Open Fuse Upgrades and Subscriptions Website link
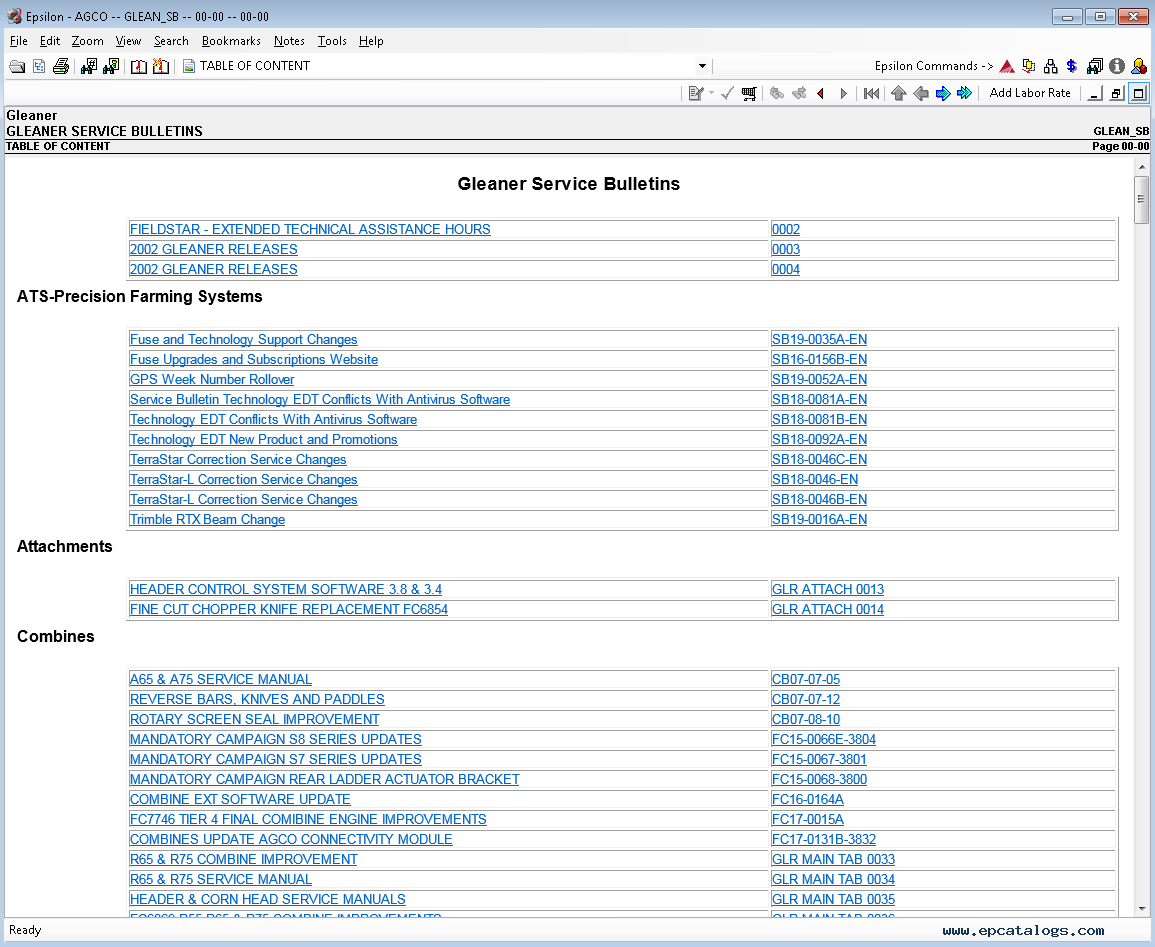 pos(254,360)
